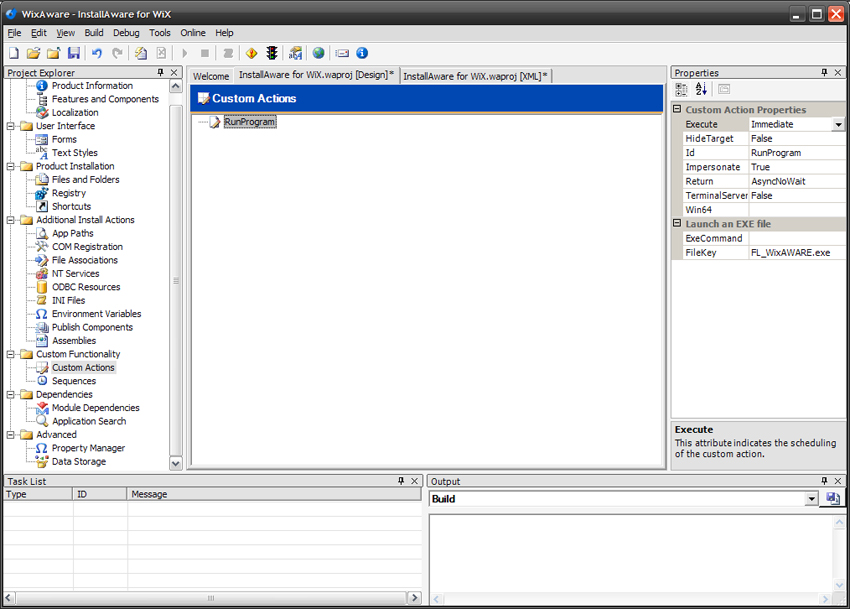Open Property Manager tree item

[x=88, y=448]
